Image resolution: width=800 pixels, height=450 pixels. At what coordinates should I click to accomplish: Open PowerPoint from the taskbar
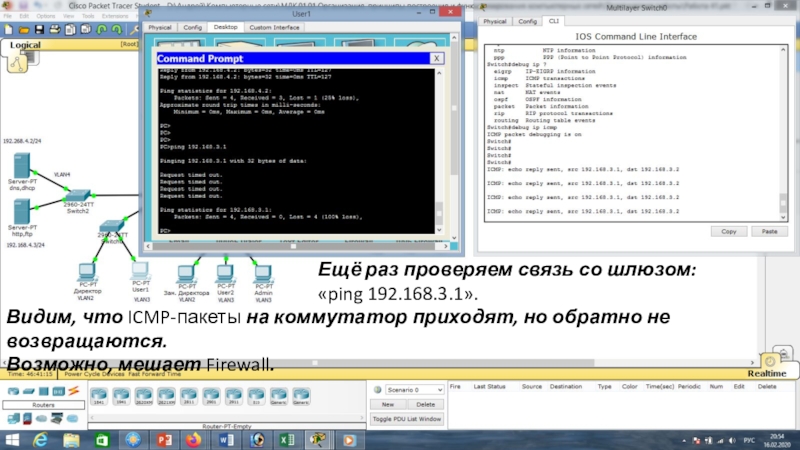pos(164,440)
